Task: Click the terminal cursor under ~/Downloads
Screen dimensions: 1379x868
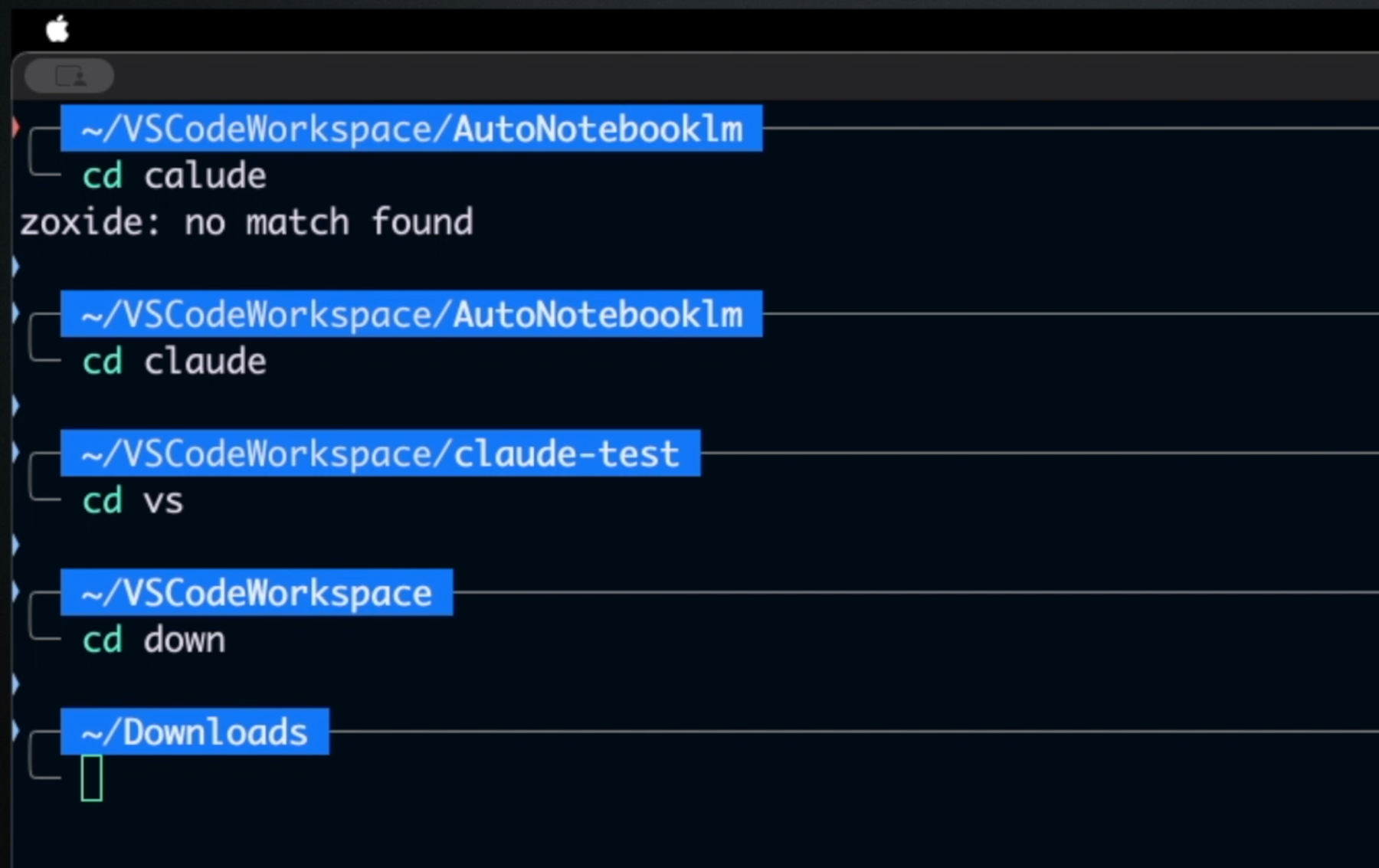Action: pos(92,778)
